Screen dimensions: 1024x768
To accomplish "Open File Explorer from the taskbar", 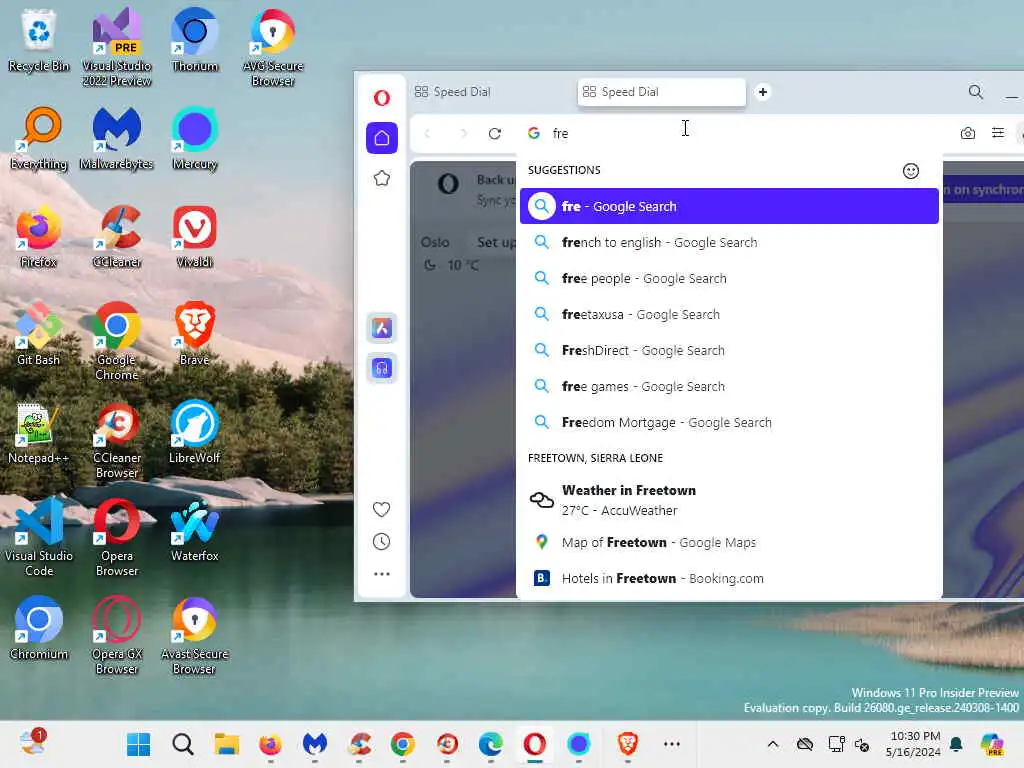I will point(227,744).
